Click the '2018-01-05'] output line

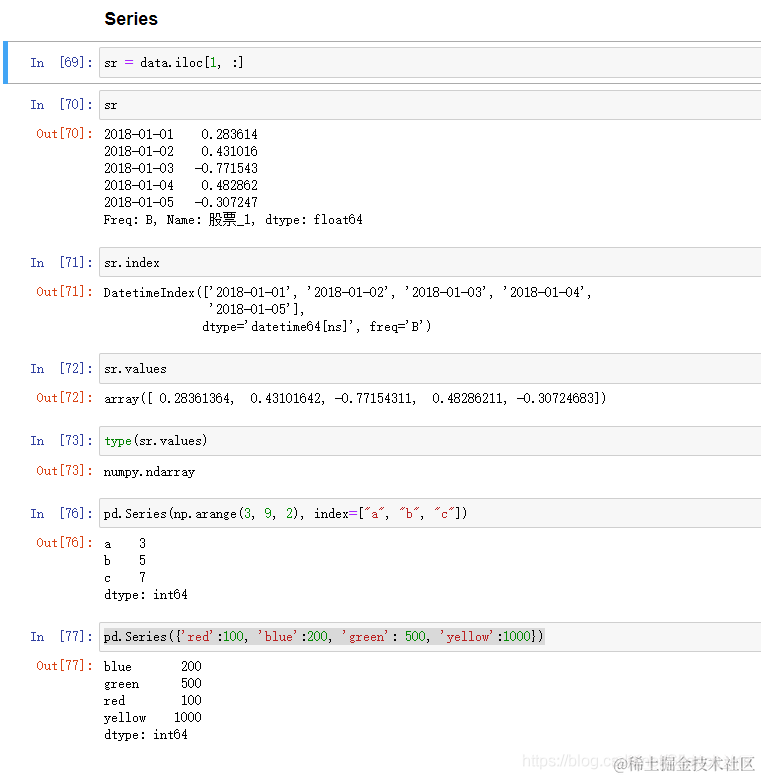[255, 309]
